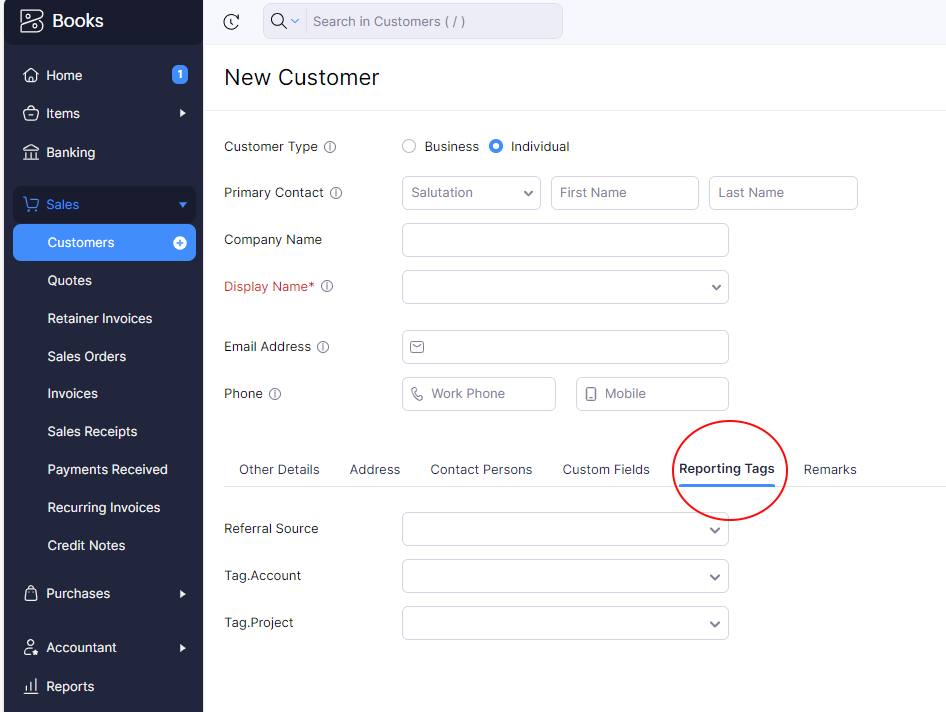Expand the Accountant submenu arrow

tap(182, 647)
